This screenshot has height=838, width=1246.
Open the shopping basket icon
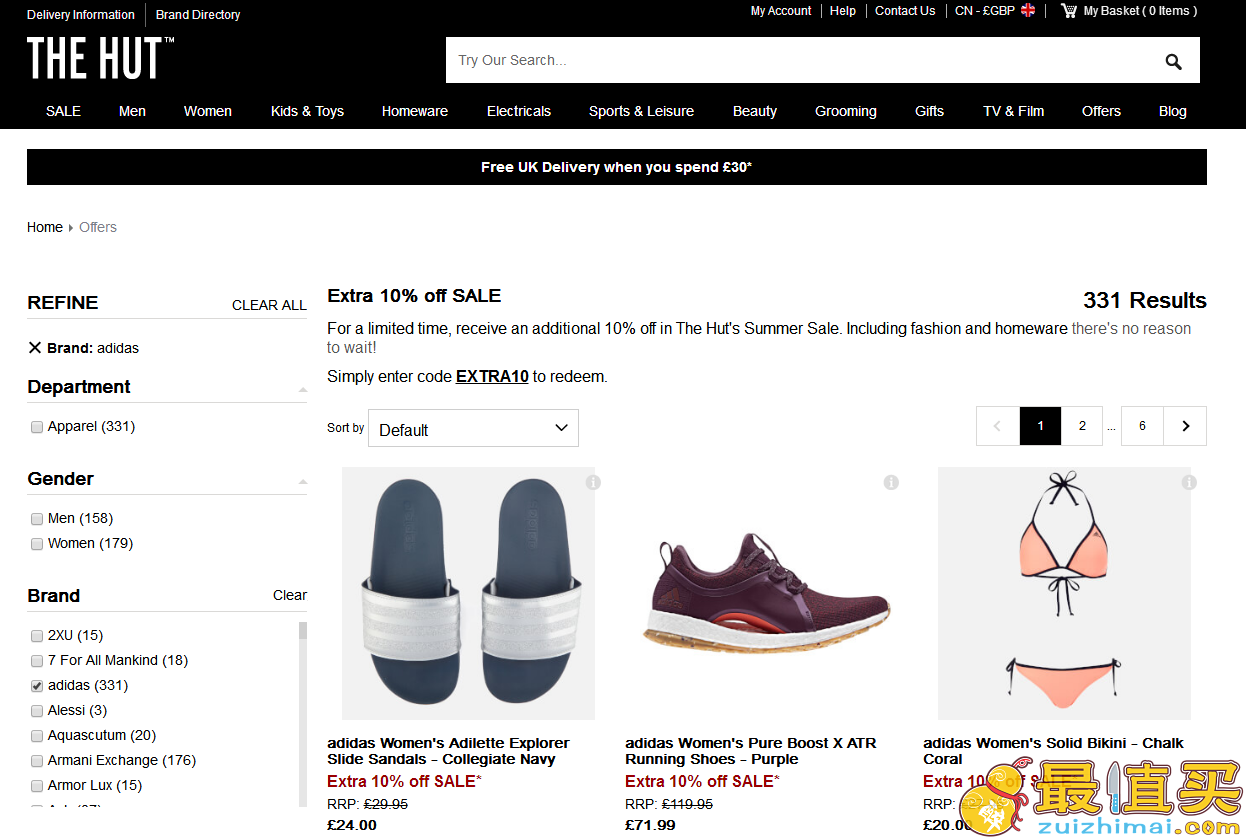pyautogui.click(x=1069, y=11)
